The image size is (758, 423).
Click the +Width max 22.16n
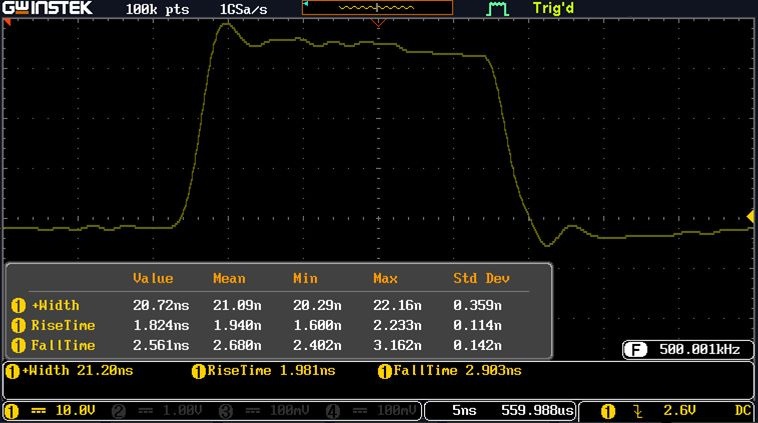(397, 306)
